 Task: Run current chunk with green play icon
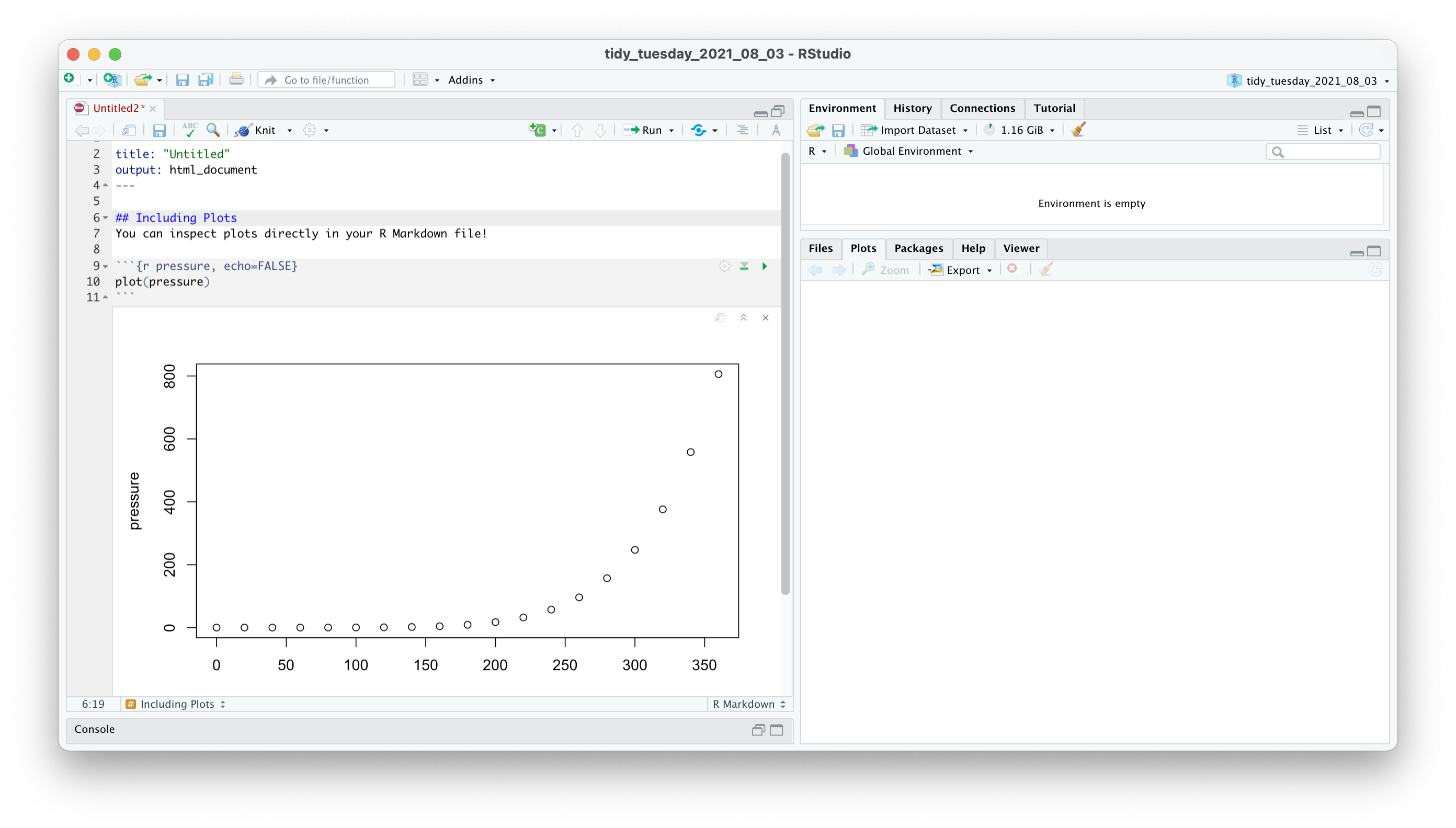pyautogui.click(x=765, y=266)
